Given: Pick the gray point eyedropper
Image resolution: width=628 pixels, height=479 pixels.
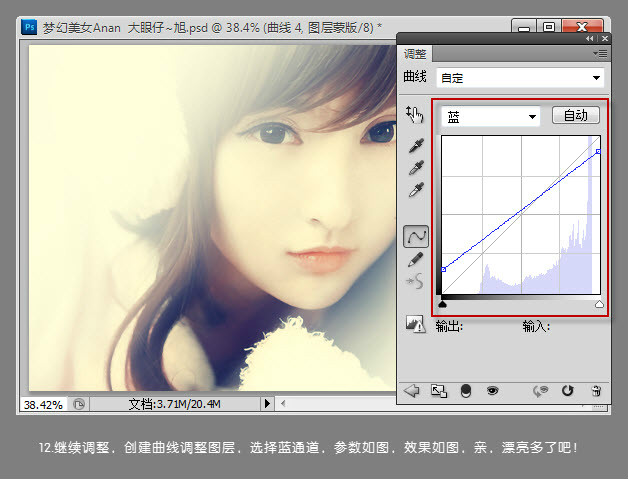Looking at the screenshot, I should [x=416, y=168].
